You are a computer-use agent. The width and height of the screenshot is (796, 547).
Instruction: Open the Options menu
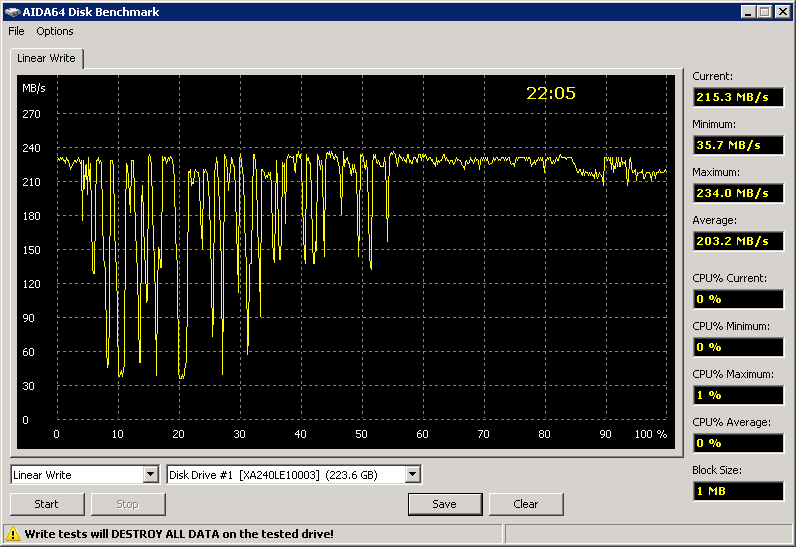(55, 31)
